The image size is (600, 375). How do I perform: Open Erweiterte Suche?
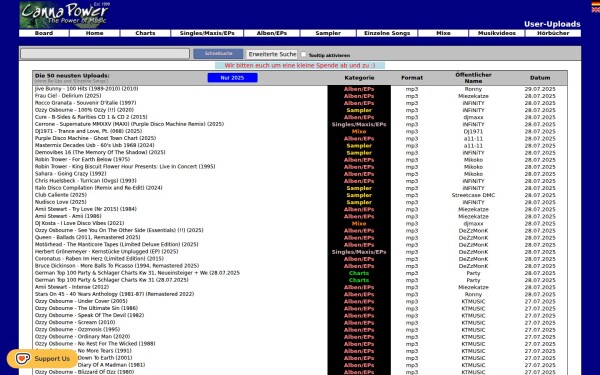tap(272, 54)
